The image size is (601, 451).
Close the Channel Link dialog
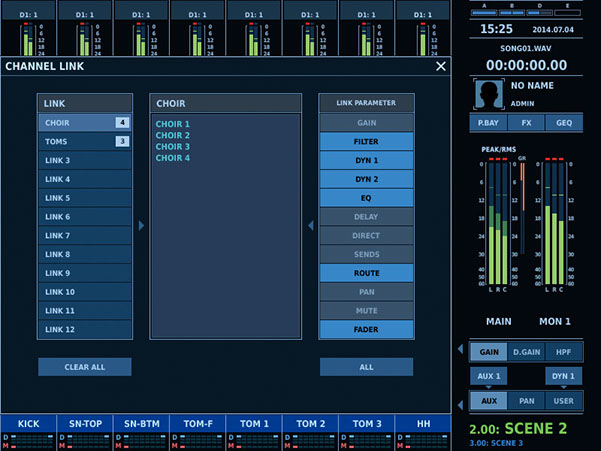pyautogui.click(x=441, y=66)
